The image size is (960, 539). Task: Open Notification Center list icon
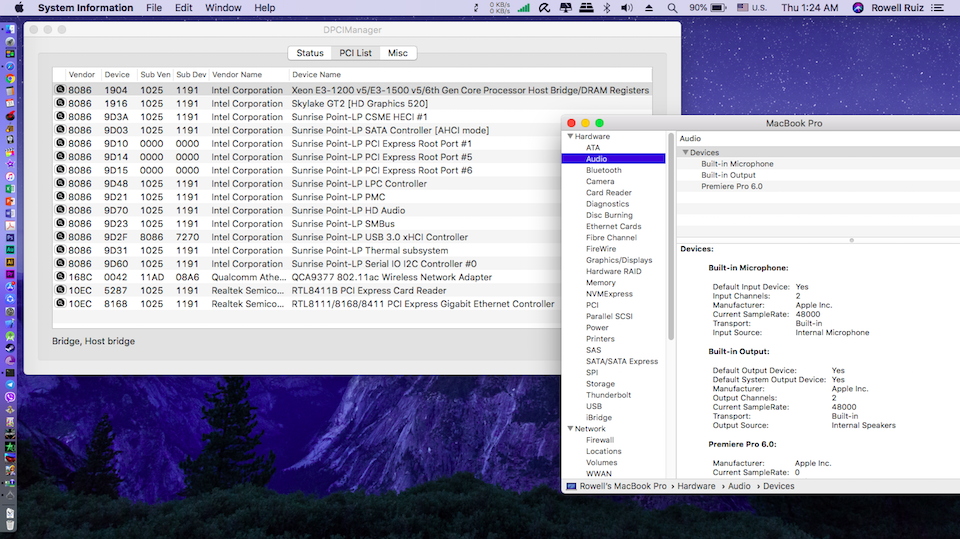point(937,8)
